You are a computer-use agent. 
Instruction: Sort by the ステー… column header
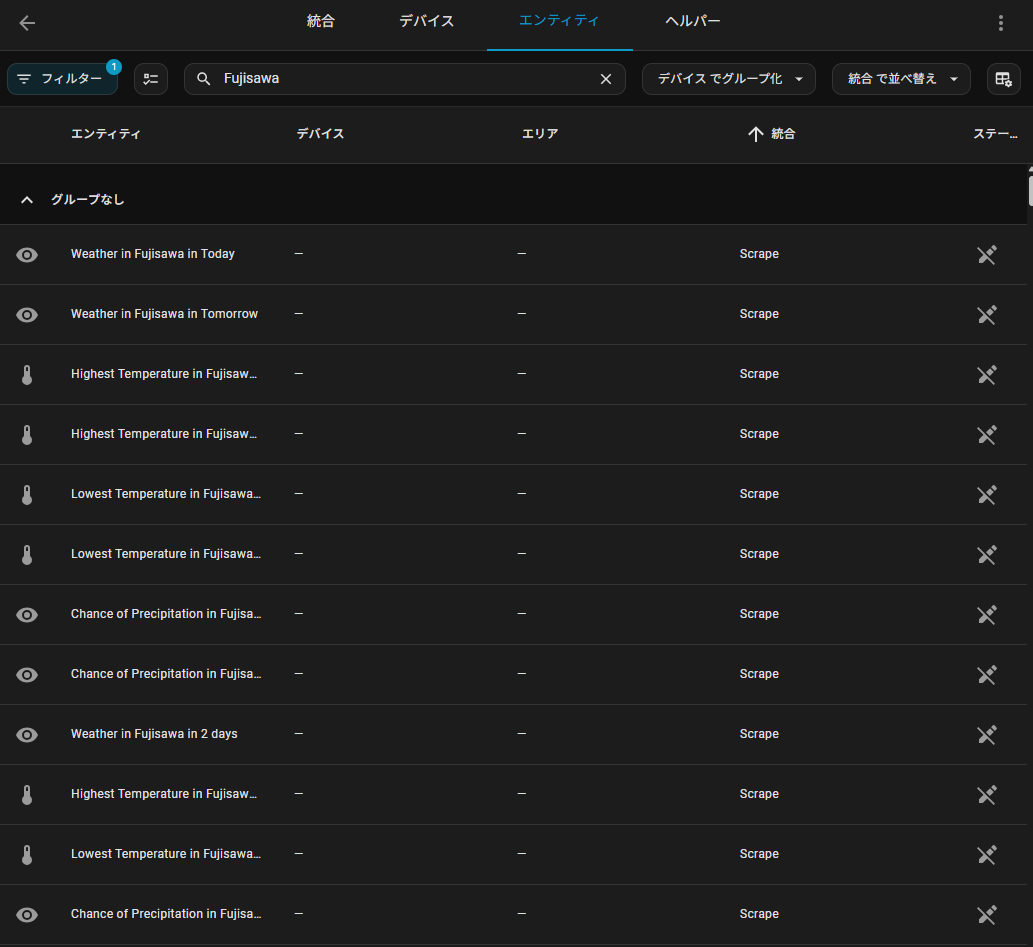tap(995, 134)
